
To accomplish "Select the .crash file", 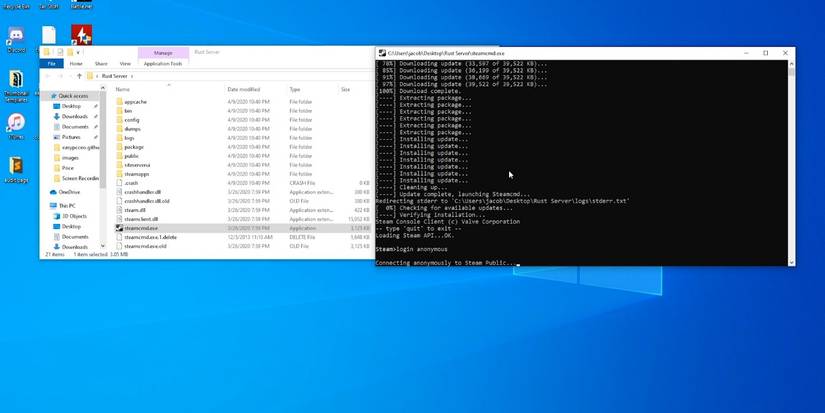I will click(x=131, y=183).
